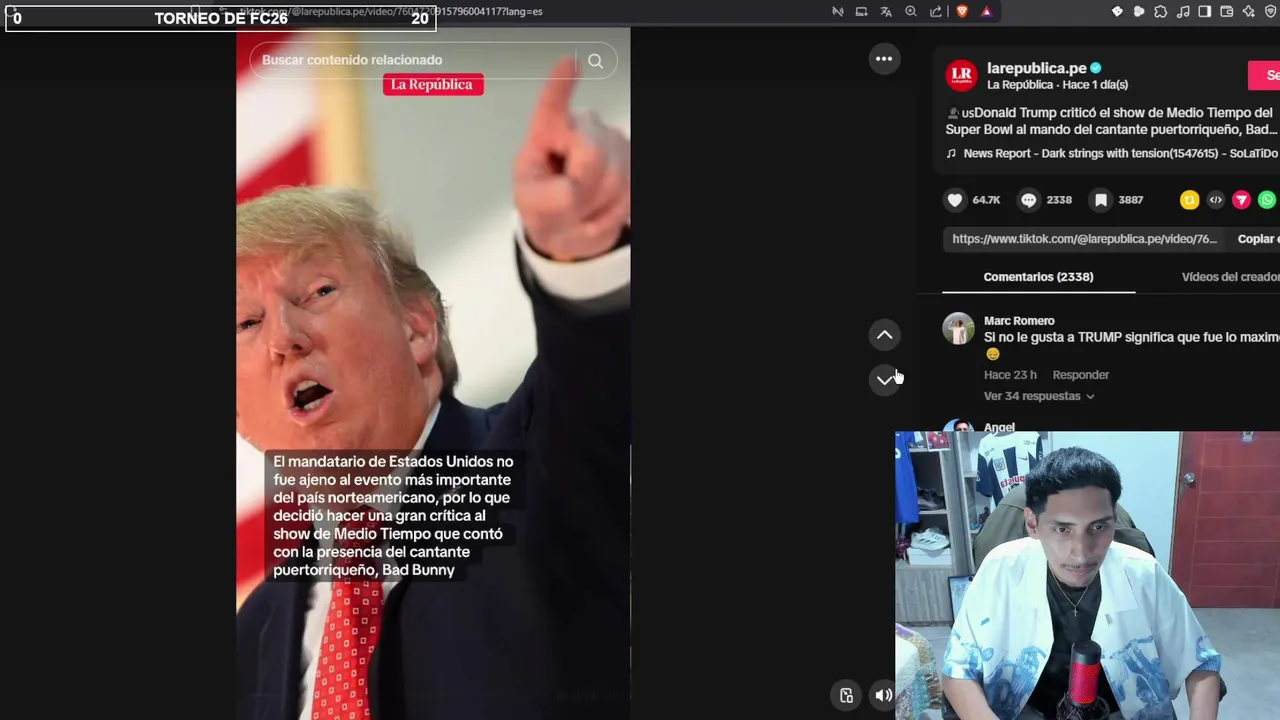This screenshot has width=1280, height=720.
Task: Click the cast screen icon in address bar
Action: coord(861,12)
